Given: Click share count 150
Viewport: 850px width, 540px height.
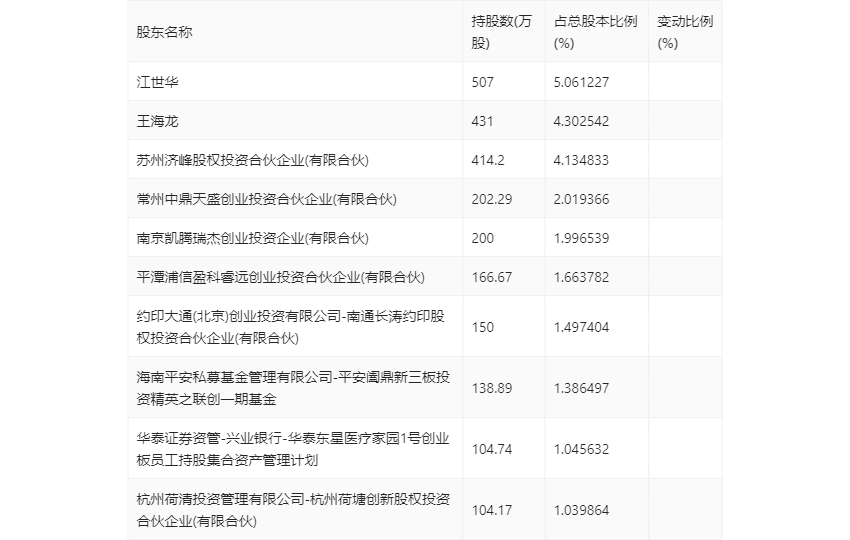Looking at the screenshot, I should (482, 327).
